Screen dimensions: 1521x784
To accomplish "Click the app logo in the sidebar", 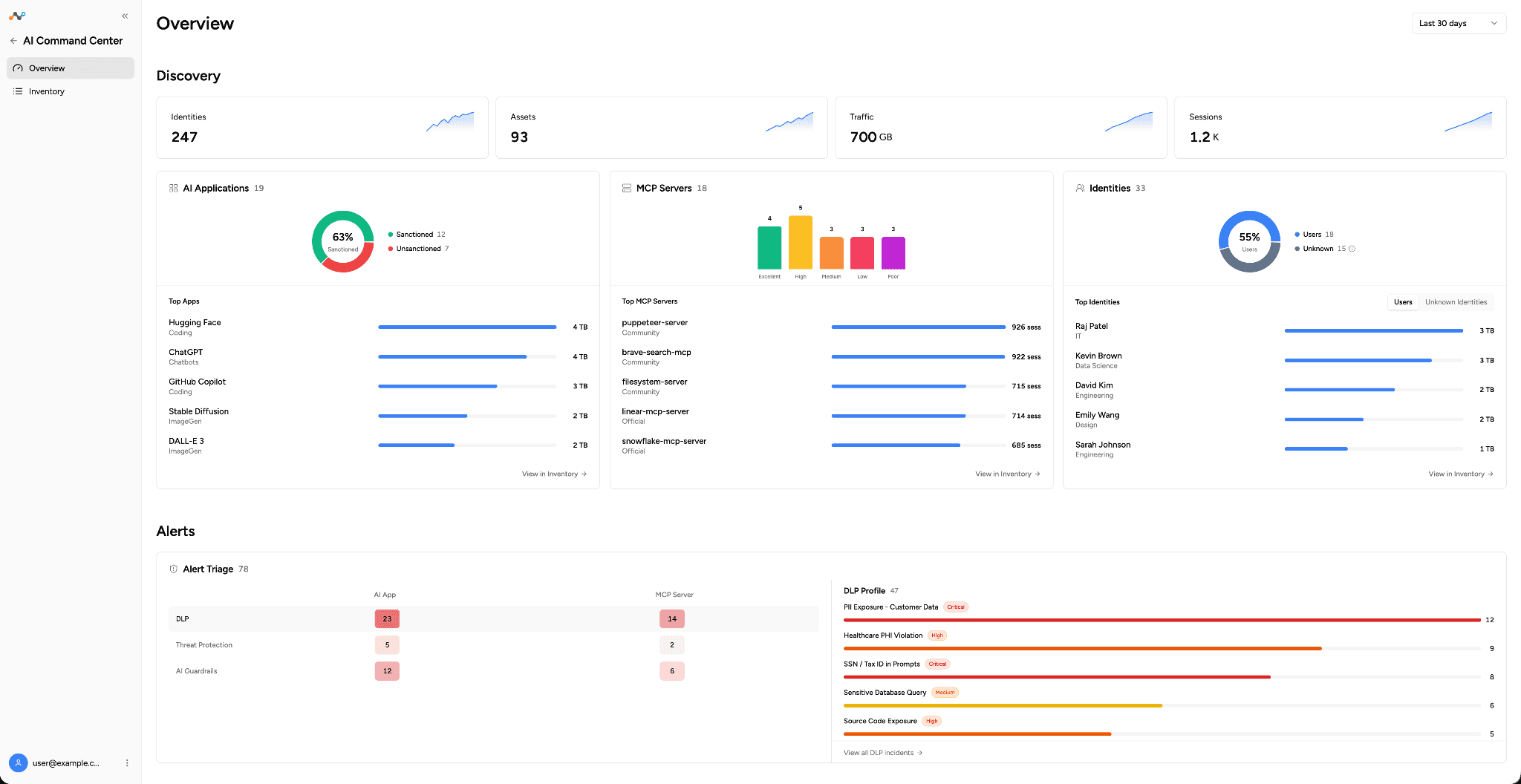I will click(x=17, y=16).
